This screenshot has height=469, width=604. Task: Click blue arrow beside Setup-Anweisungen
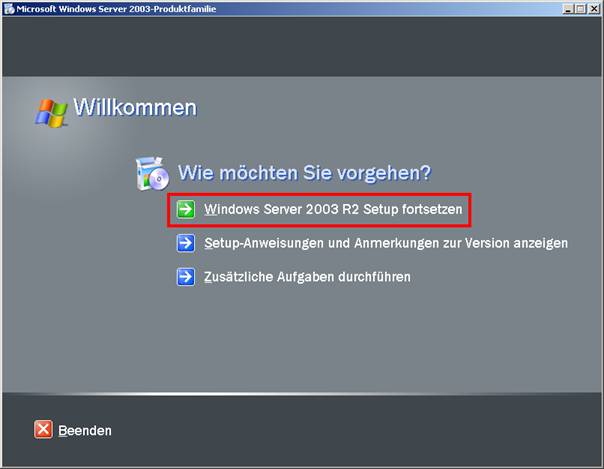coord(186,243)
